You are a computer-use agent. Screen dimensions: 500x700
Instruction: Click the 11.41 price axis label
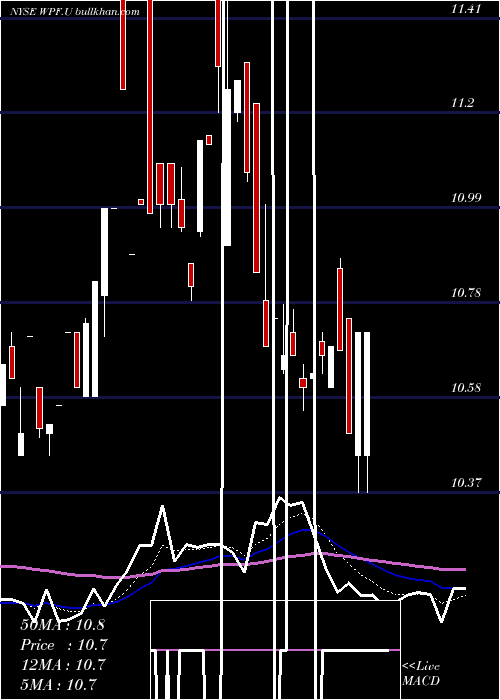point(466,9)
